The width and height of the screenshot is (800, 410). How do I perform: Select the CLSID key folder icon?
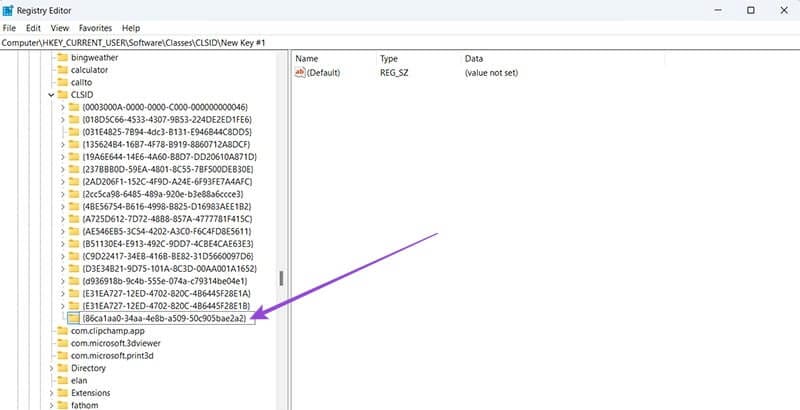tap(62, 95)
